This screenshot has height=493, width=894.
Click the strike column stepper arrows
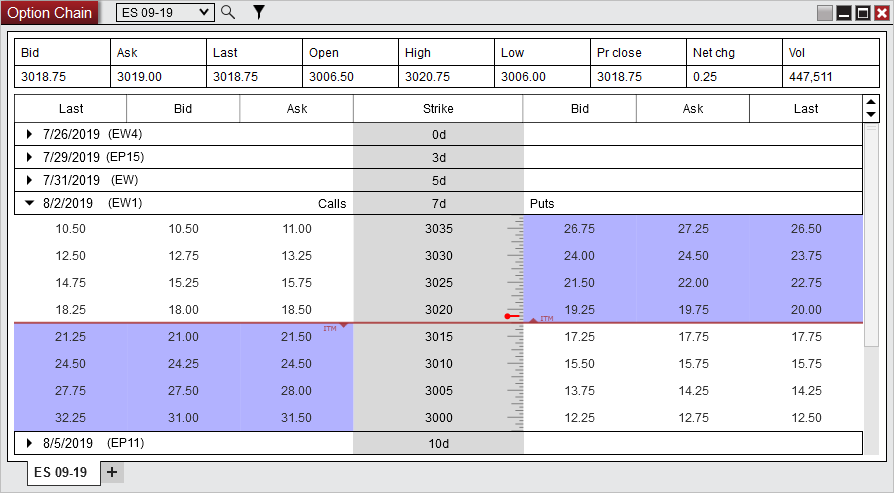click(x=870, y=108)
